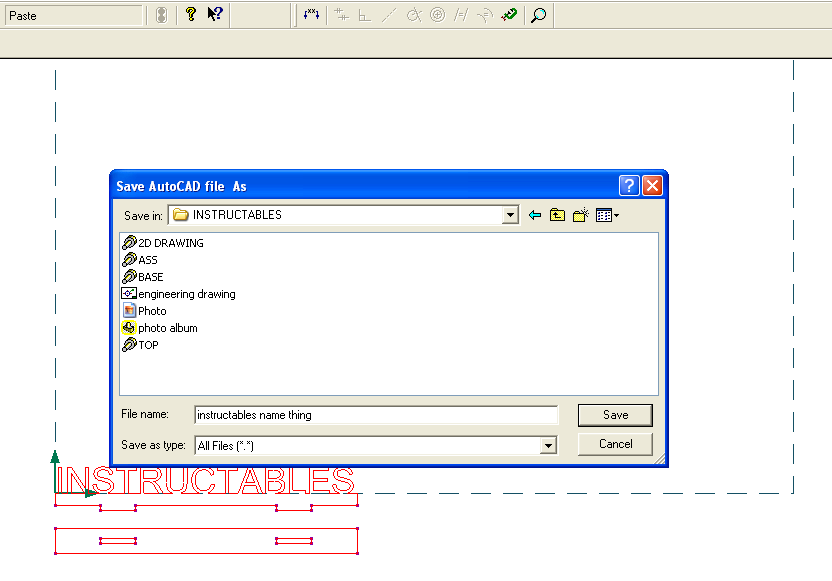Select the ASS file

coord(140,260)
